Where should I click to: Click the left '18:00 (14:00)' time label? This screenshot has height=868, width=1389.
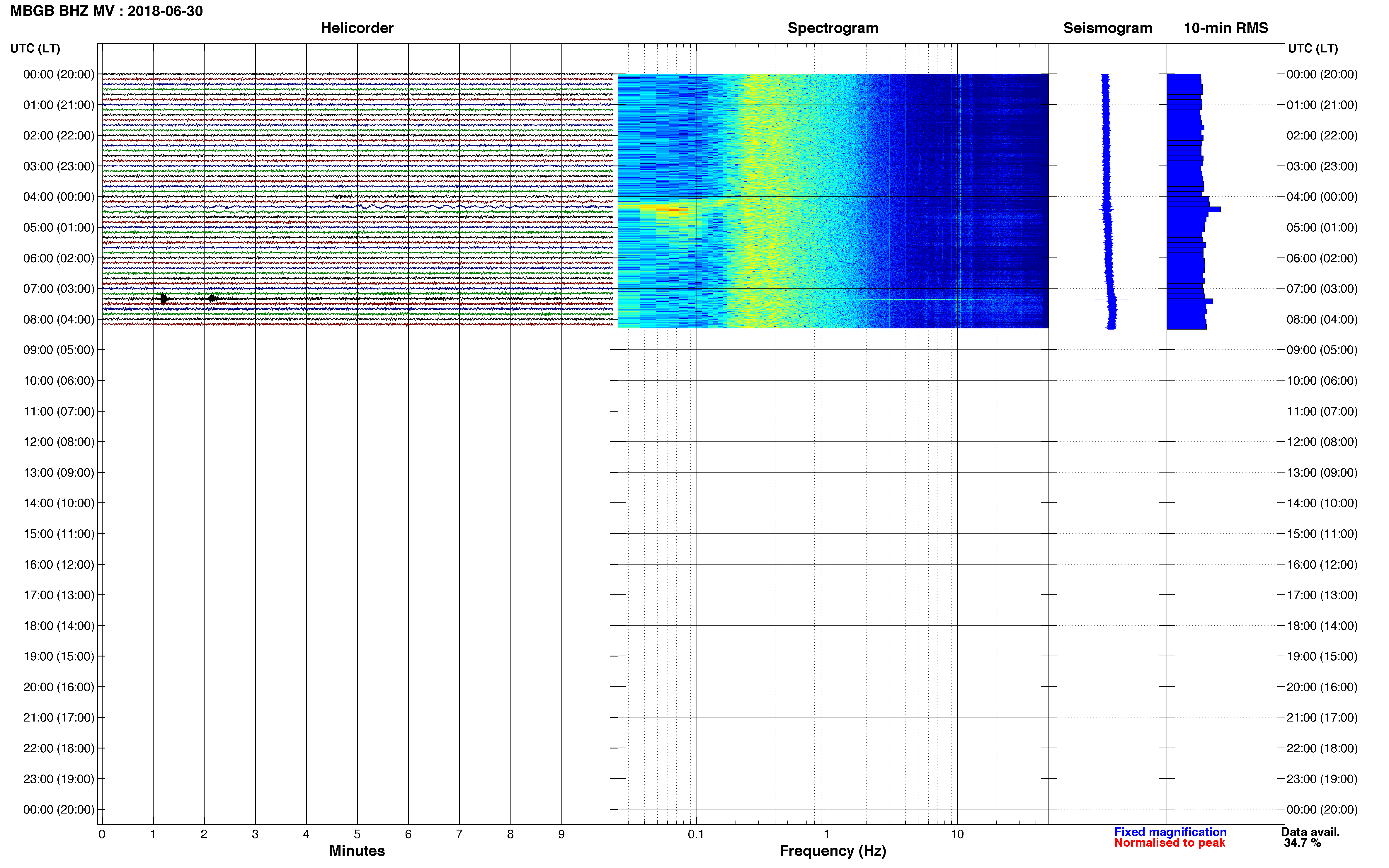59,626
